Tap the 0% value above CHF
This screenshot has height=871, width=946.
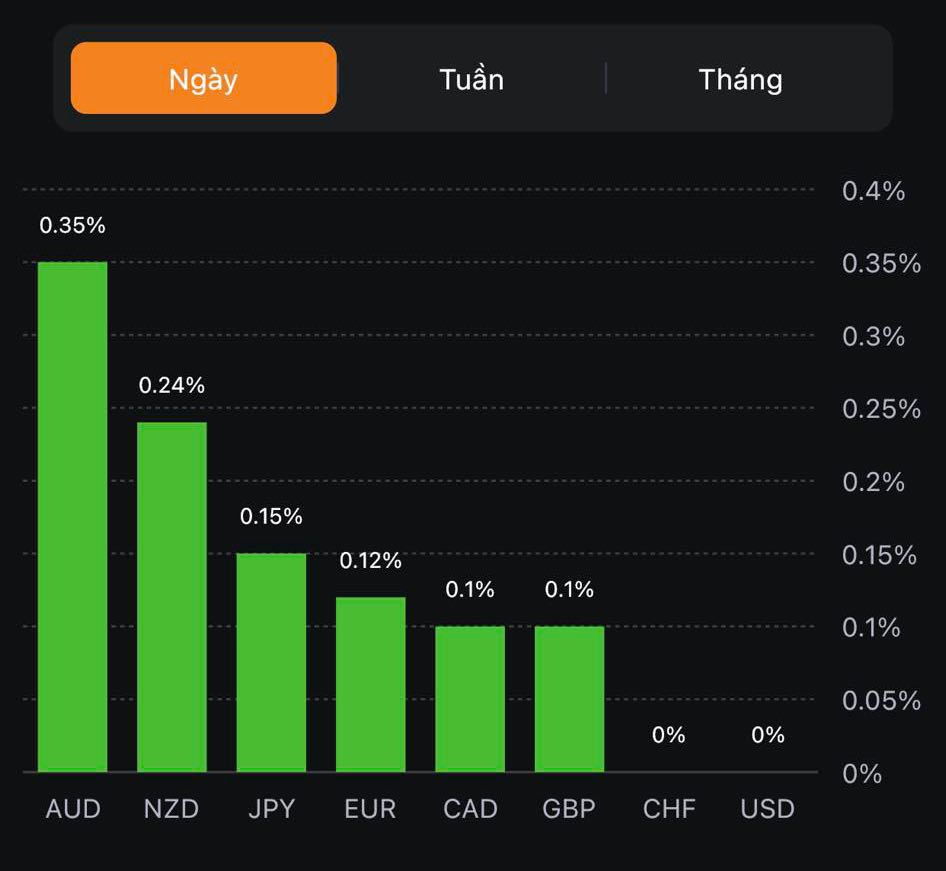tap(669, 735)
